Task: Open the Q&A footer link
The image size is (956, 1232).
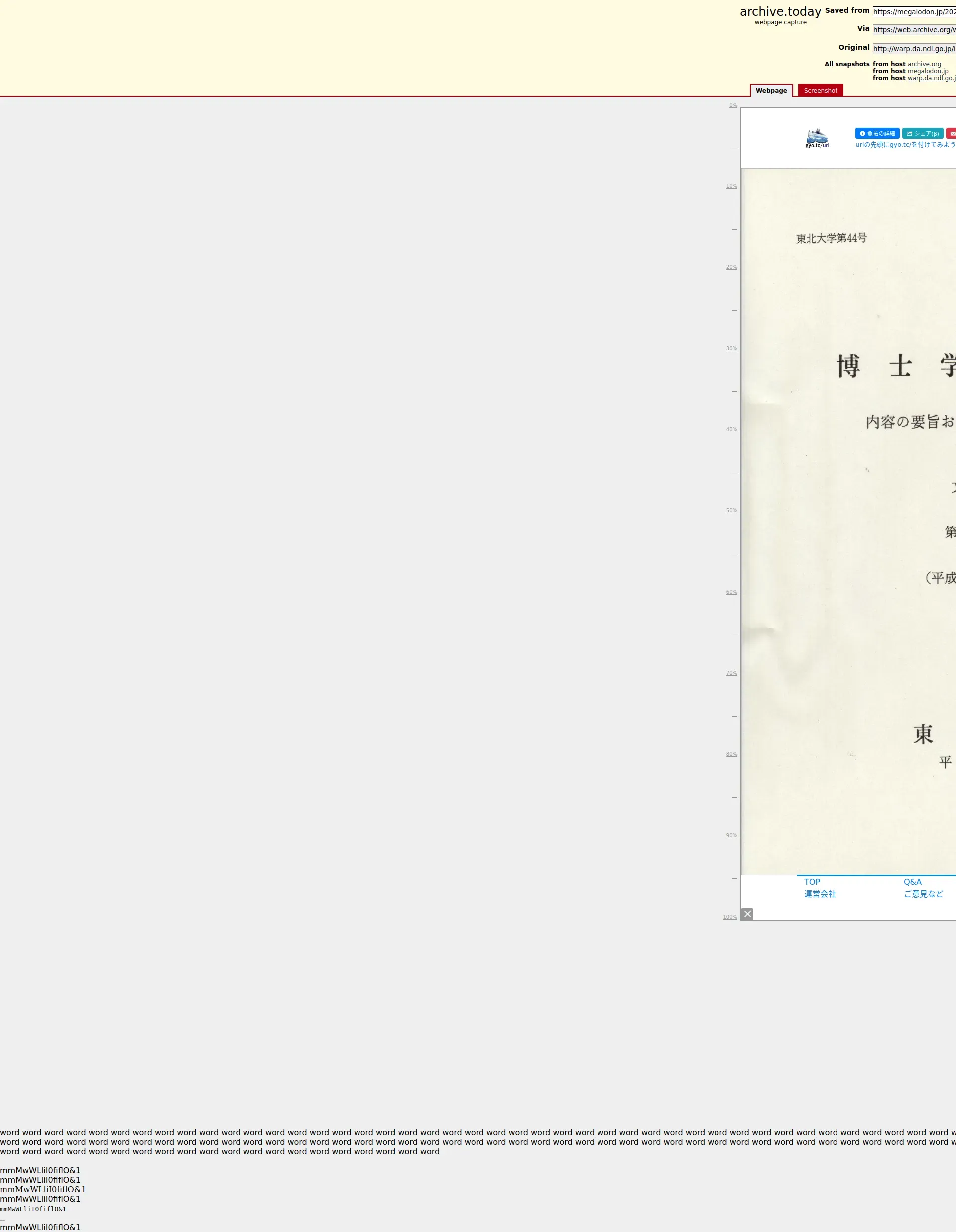Action: [912, 882]
